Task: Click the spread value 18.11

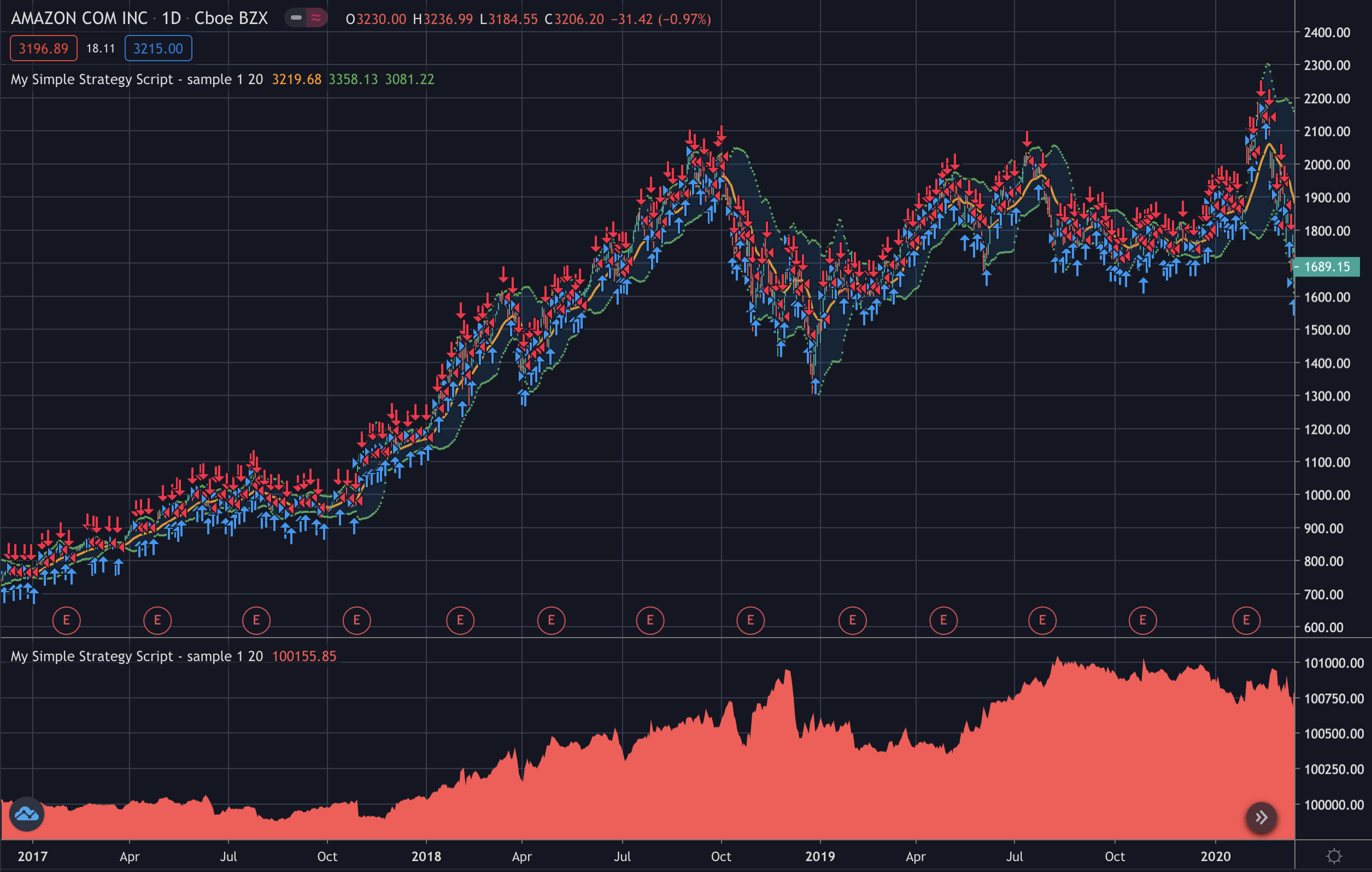Action: pos(101,49)
